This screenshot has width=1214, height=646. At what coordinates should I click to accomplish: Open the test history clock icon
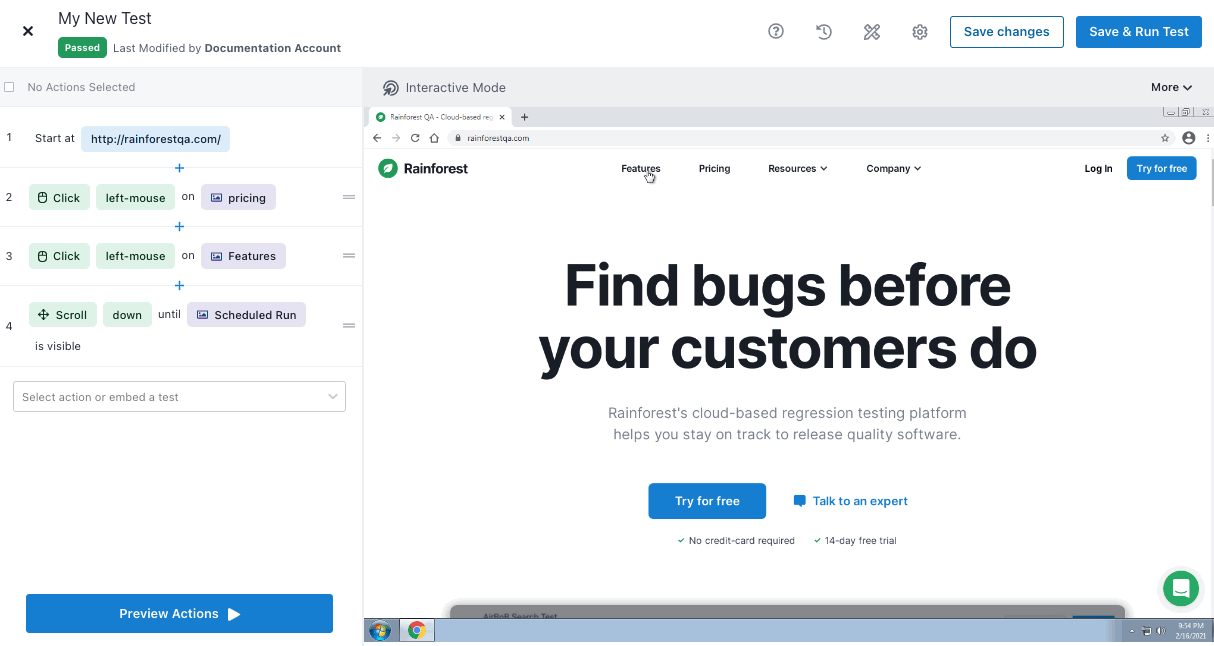coord(824,31)
